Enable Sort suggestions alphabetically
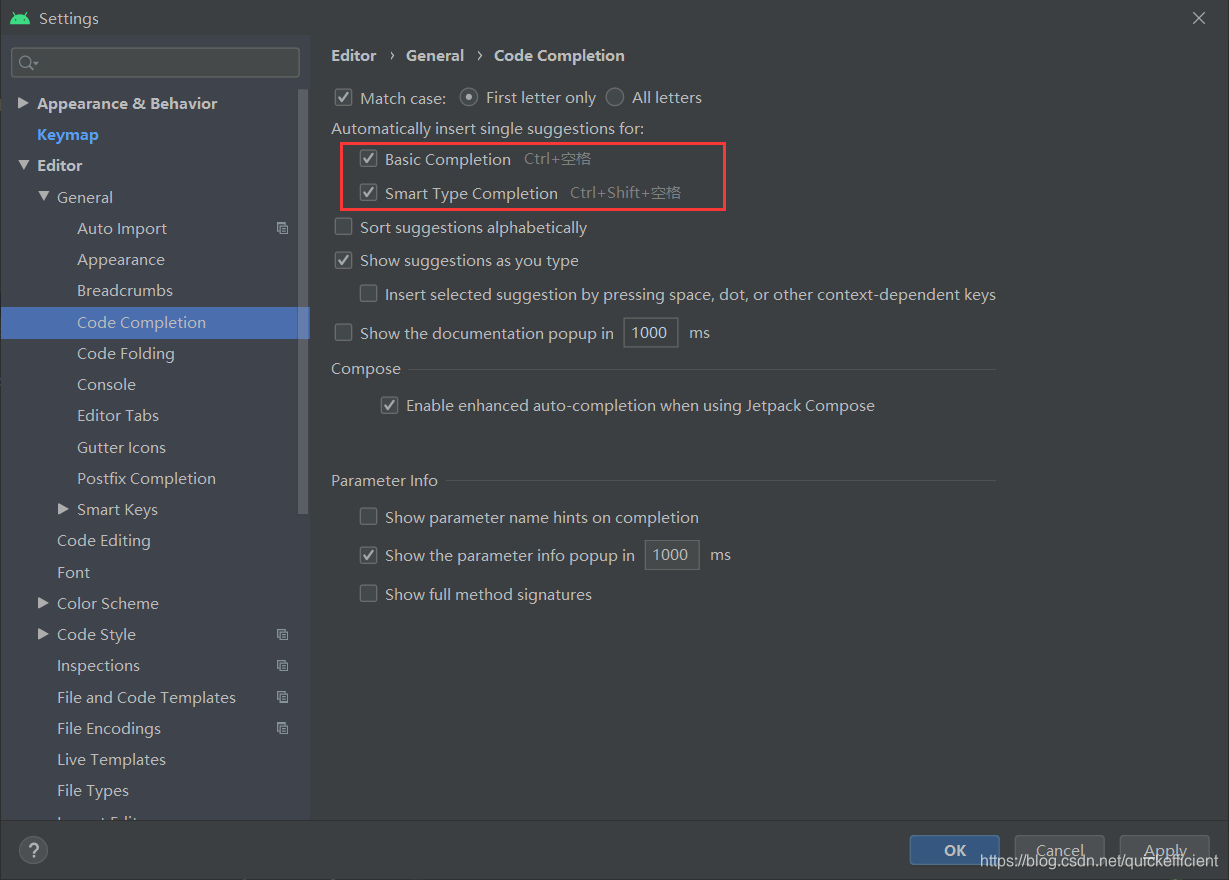The height and width of the screenshot is (880, 1229). point(343,227)
